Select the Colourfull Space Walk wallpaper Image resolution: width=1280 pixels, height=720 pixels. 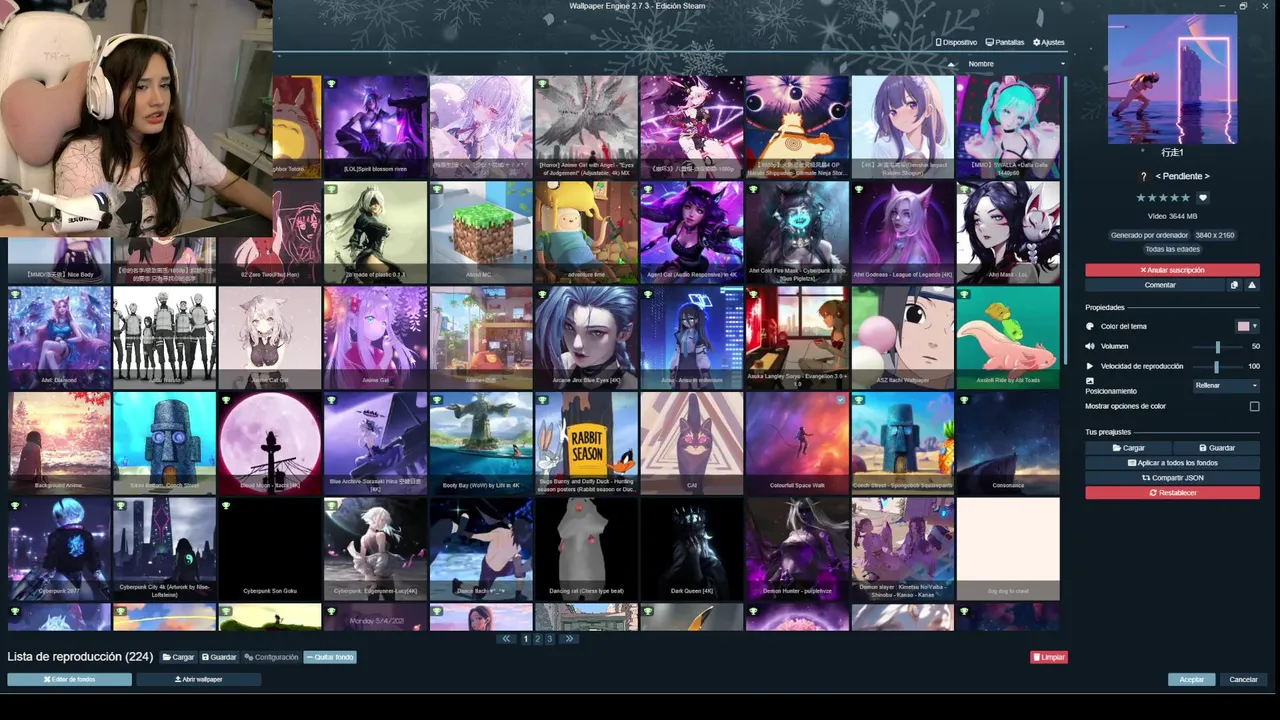(x=797, y=443)
